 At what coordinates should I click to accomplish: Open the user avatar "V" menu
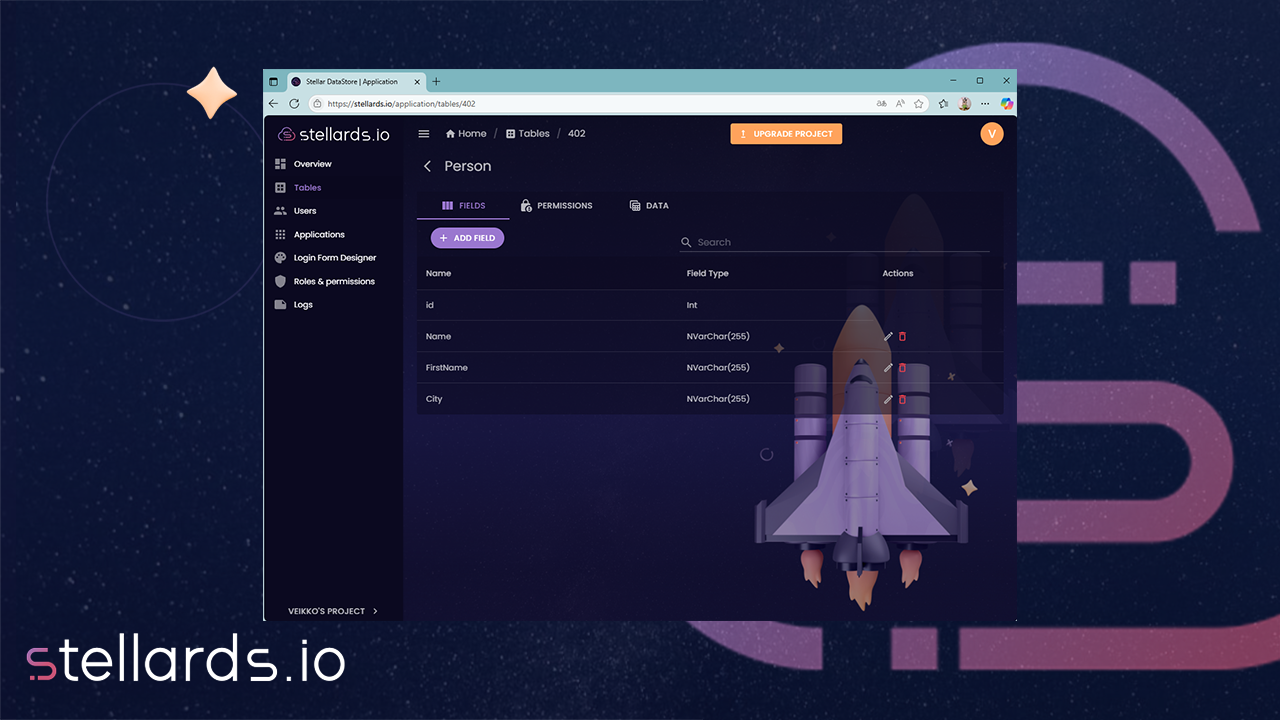(991, 134)
